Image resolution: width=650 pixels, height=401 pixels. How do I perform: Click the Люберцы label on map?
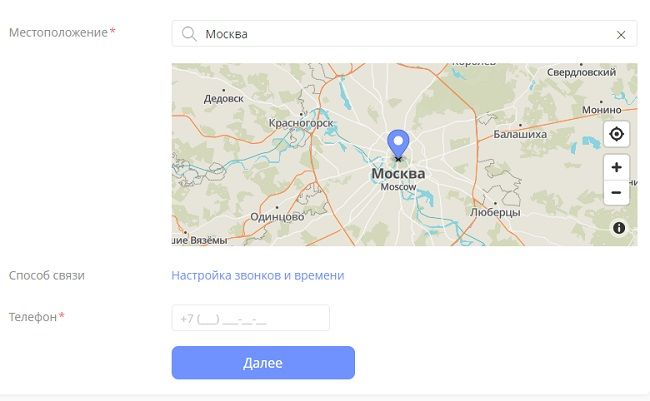[495, 212]
